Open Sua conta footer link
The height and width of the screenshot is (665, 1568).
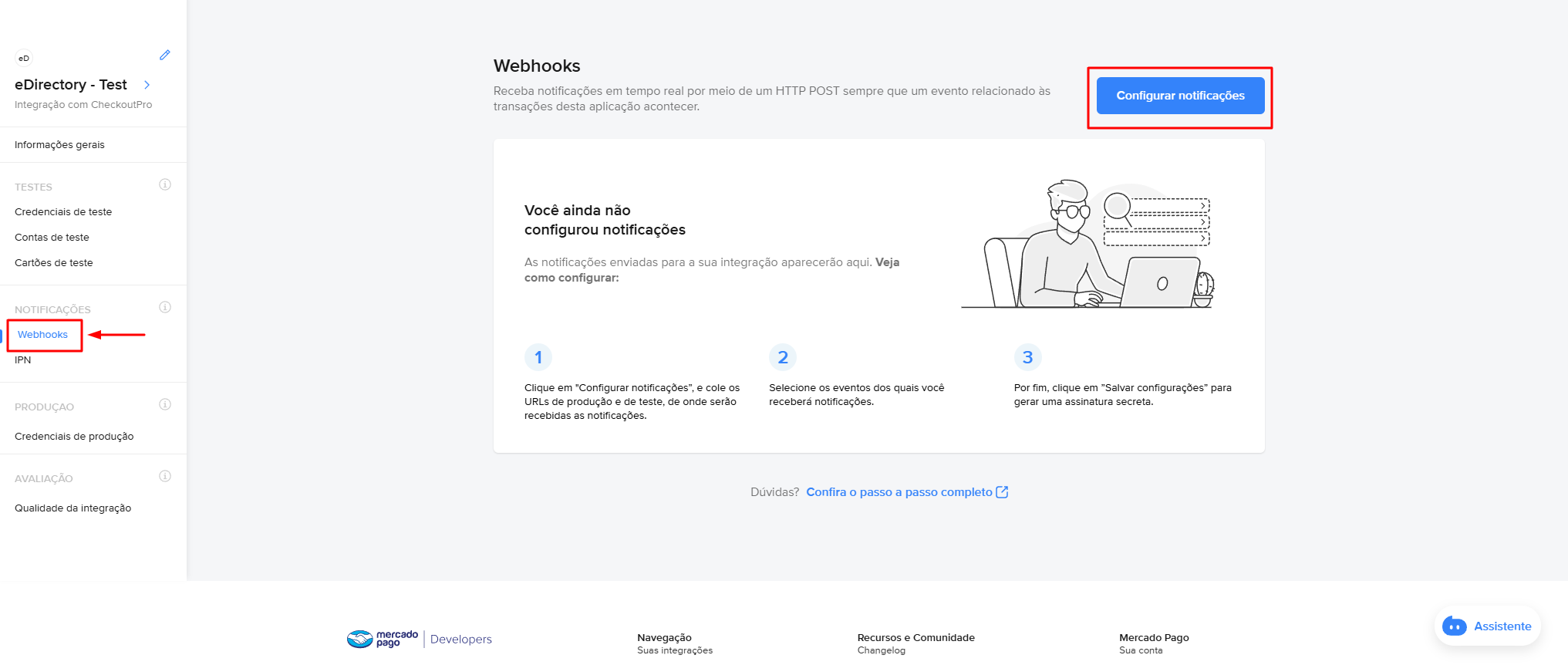click(x=1141, y=651)
